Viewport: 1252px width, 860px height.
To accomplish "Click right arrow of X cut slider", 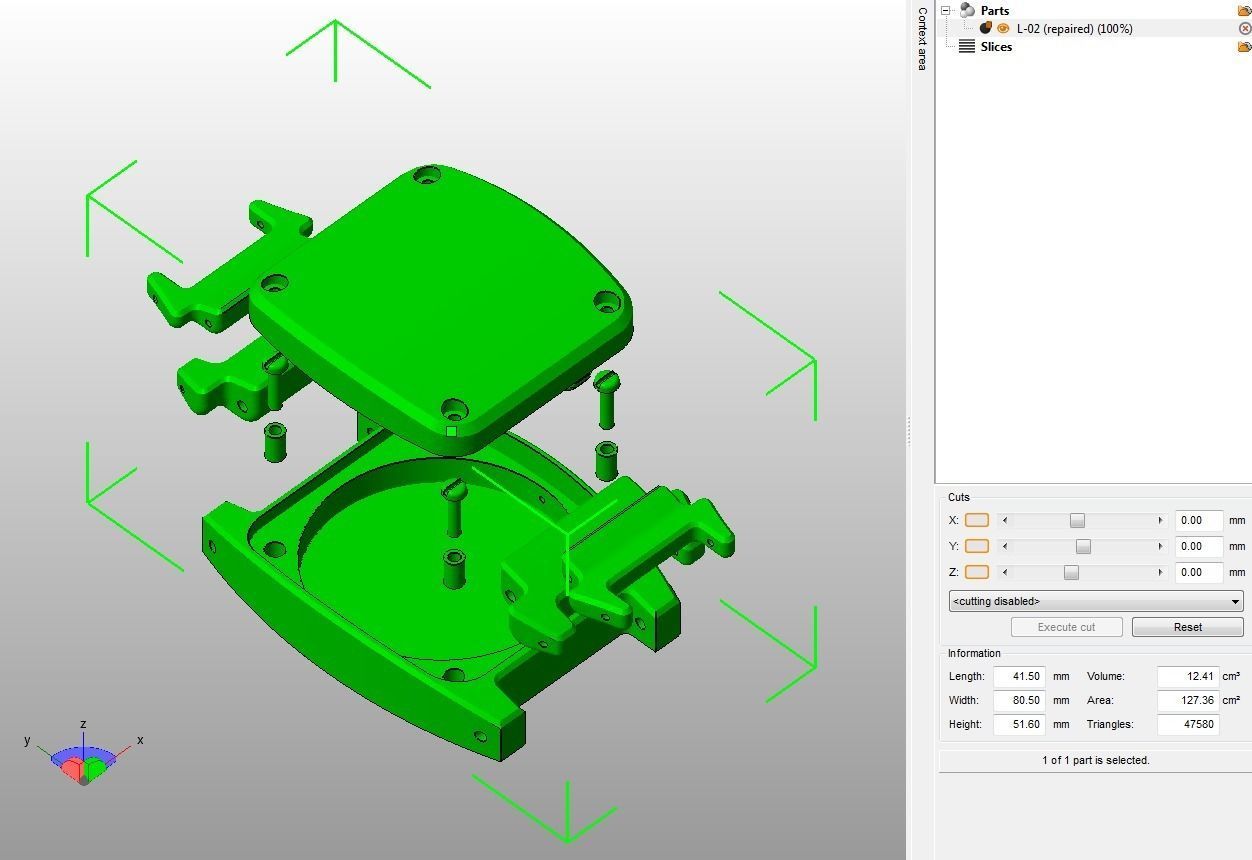I will [x=1160, y=520].
